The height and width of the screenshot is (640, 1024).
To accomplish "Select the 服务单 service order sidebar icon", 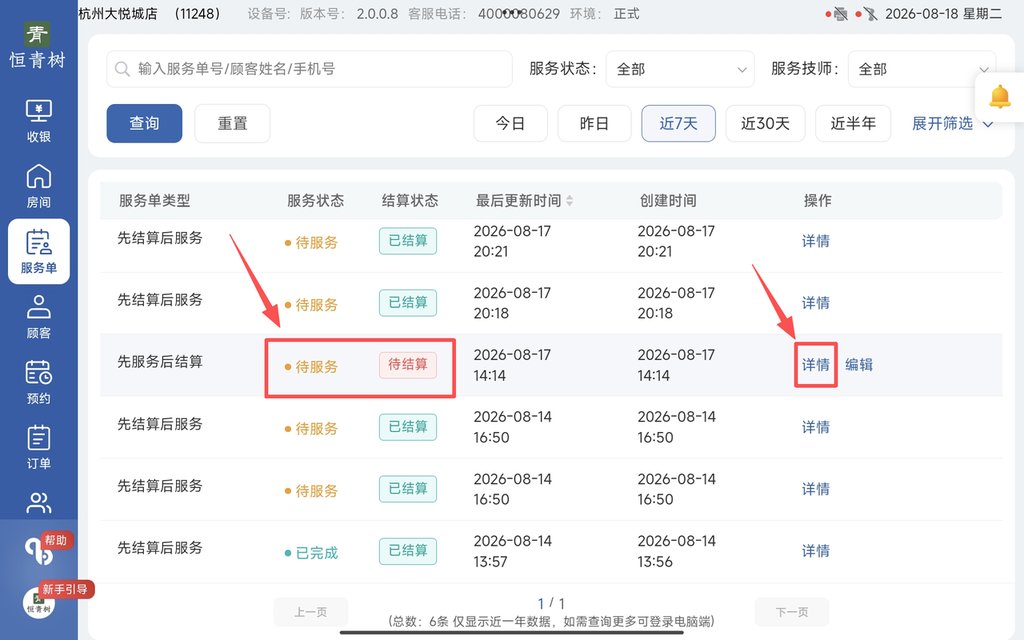I will 39,251.
